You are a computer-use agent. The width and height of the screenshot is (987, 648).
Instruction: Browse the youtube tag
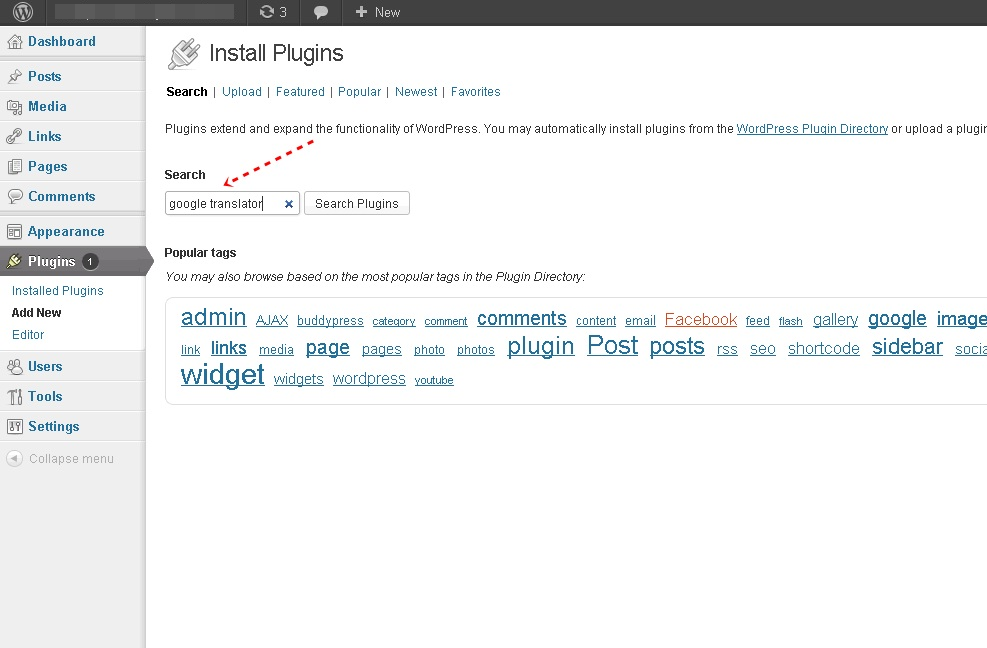[434, 380]
